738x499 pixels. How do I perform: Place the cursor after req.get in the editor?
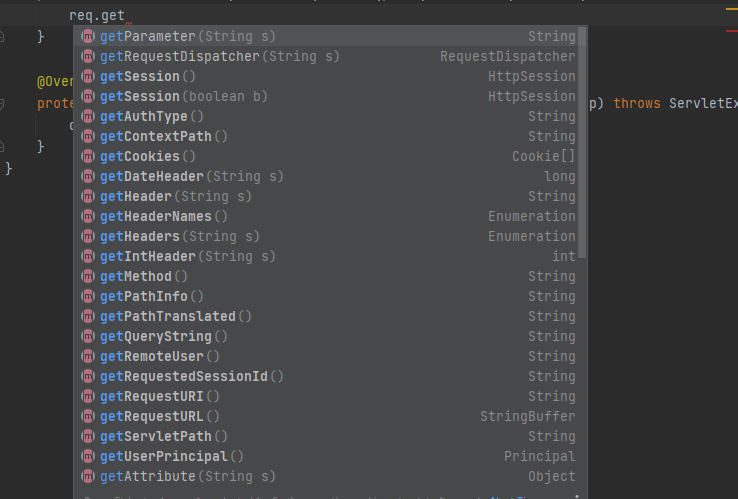(x=126, y=16)
